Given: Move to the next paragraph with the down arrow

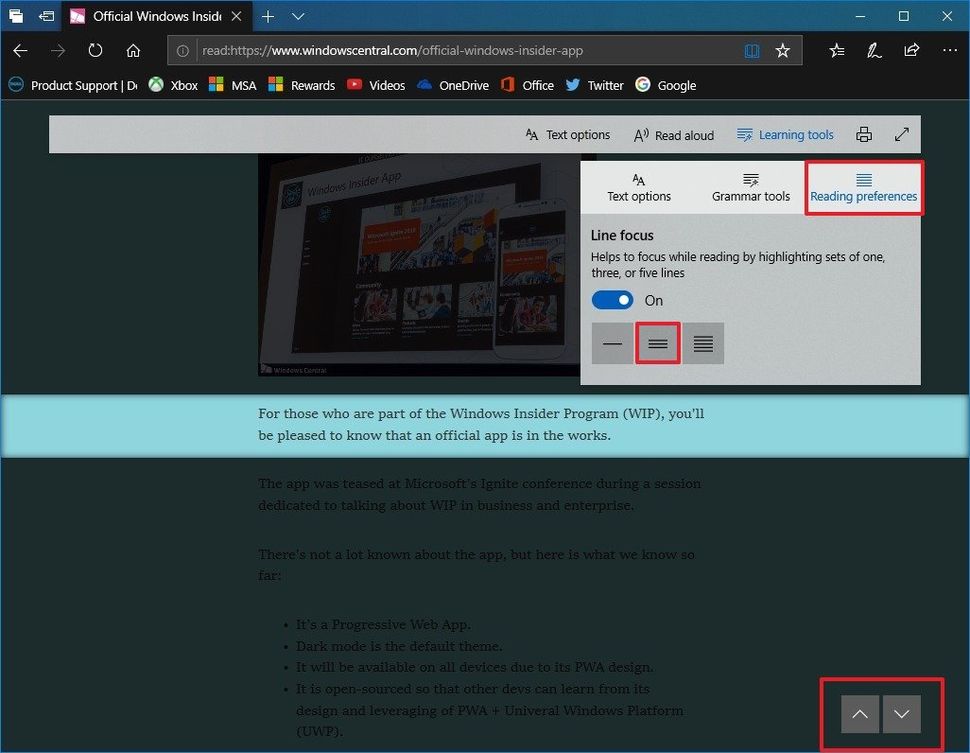Looking at the screenshot, I should [x=903, y=714].
